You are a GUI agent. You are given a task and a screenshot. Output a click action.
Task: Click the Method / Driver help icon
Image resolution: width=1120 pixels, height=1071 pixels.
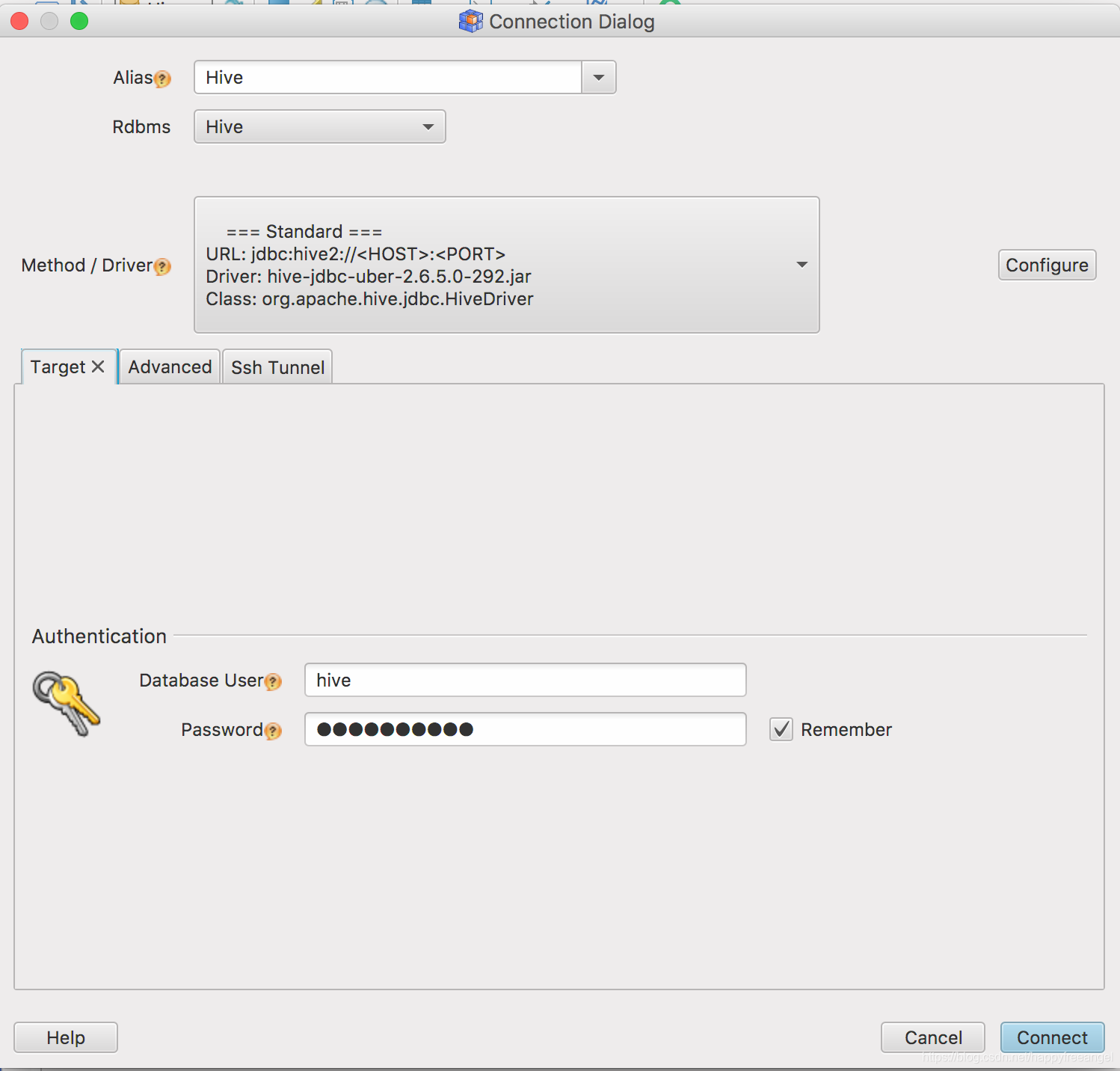[162, 267]
